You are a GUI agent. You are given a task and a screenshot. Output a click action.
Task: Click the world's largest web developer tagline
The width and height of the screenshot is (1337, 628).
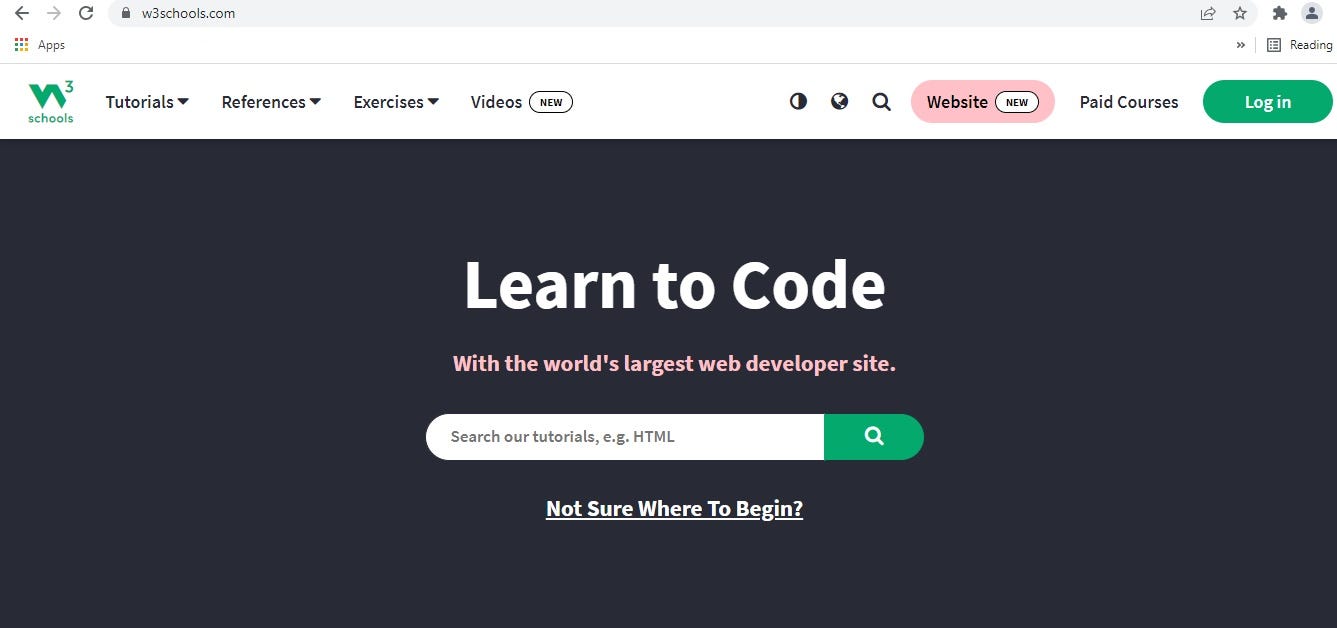point(674,364)
